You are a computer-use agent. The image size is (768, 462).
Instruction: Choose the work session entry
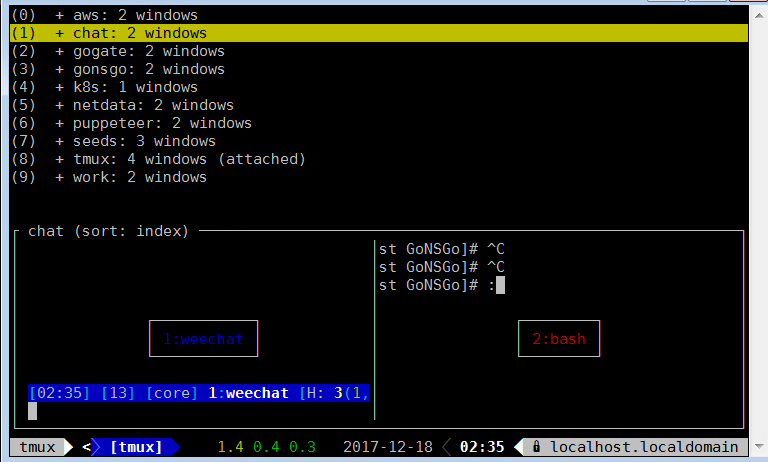click(139, 177)
